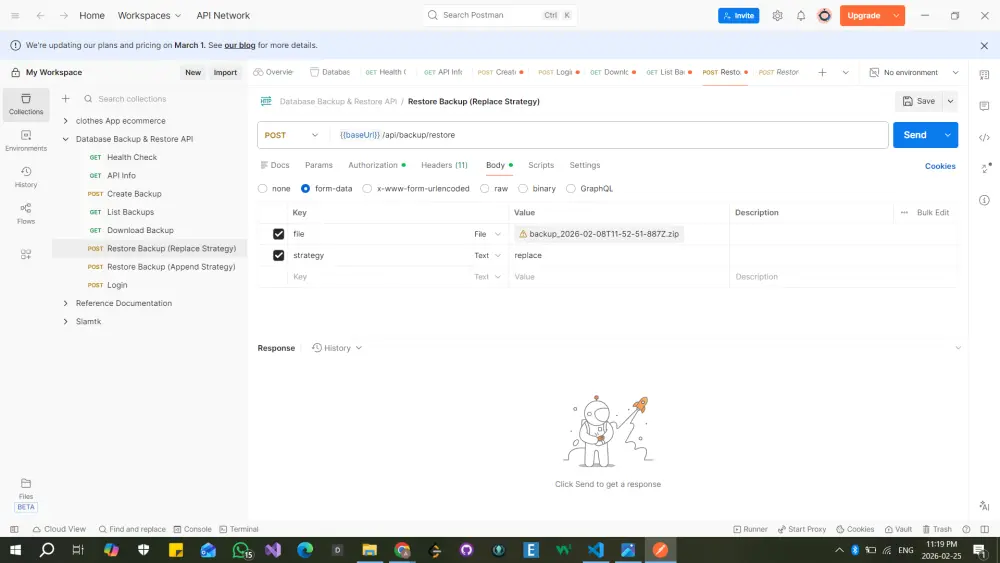
Task: Open the No environment dropdown
Action: tap(914, 73)
